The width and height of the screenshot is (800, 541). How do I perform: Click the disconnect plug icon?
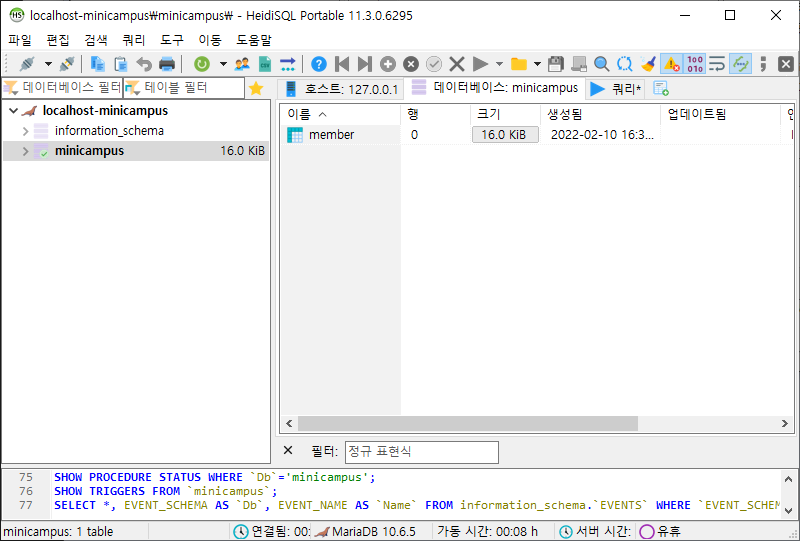click(x=67, y=64)
